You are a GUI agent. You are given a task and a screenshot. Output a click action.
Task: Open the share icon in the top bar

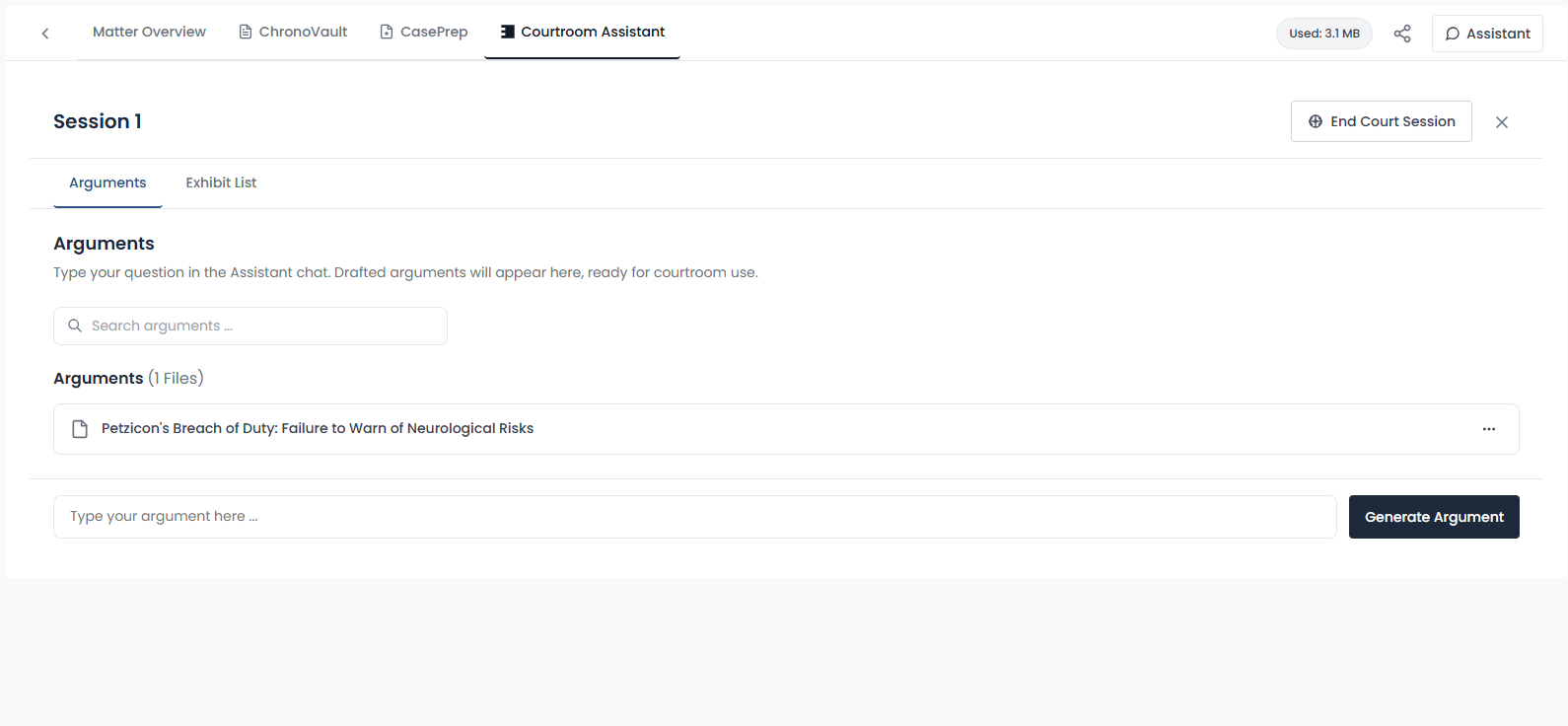pyautogui.click(x=1402, y=33)
